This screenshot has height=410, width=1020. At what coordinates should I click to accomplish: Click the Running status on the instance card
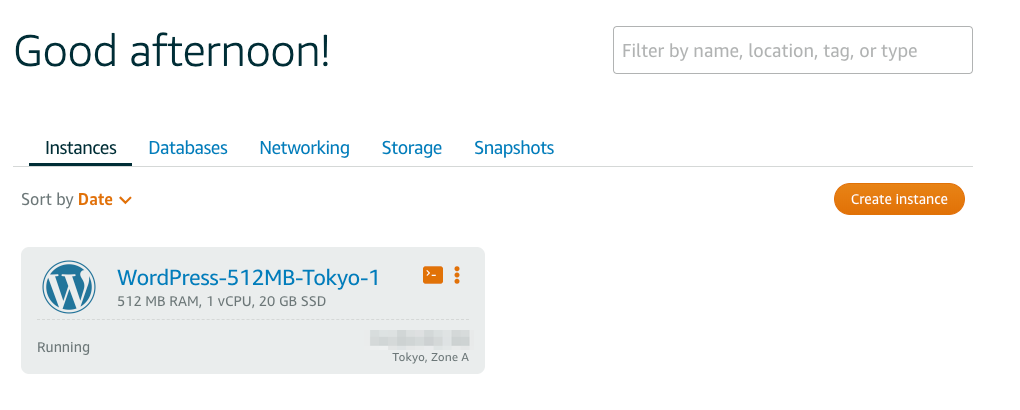(63, 347)
